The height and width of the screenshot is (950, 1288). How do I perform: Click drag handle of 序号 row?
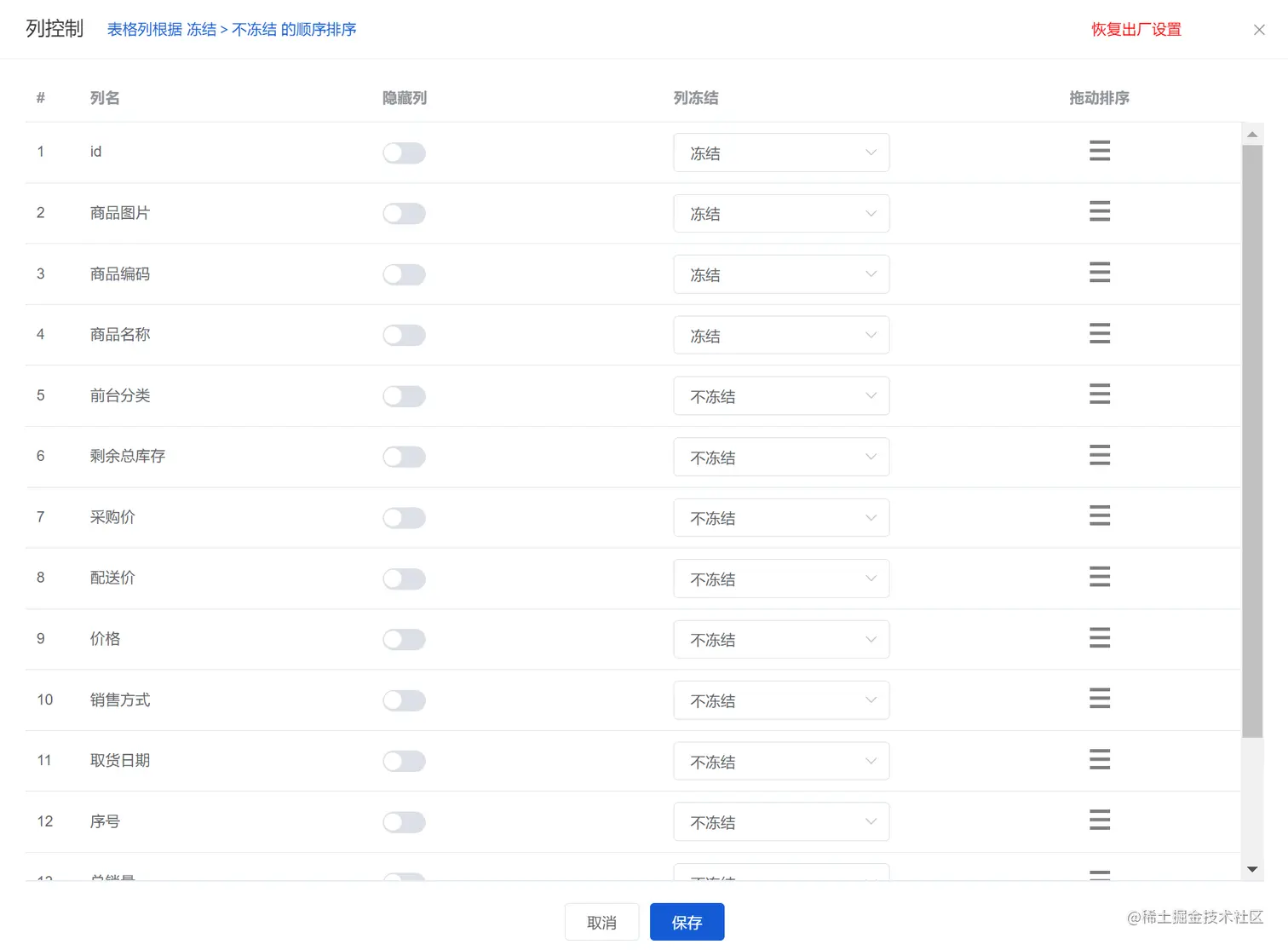point(1100,820)
